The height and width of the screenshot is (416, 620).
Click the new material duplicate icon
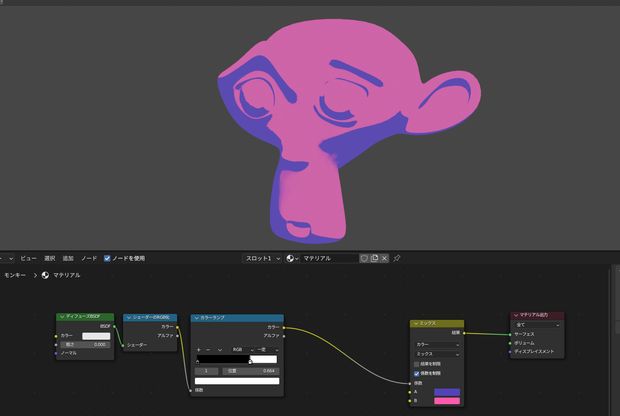[374, 258]
